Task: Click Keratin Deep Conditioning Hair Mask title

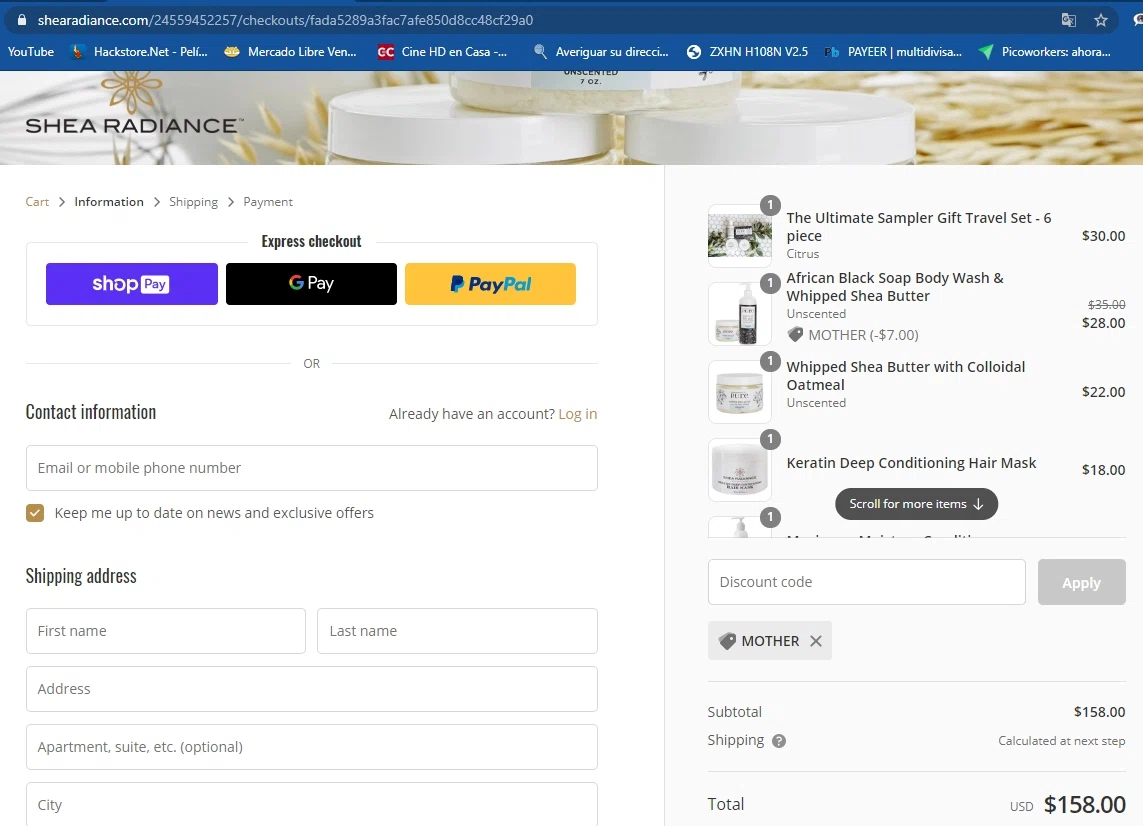Action: 911,463
